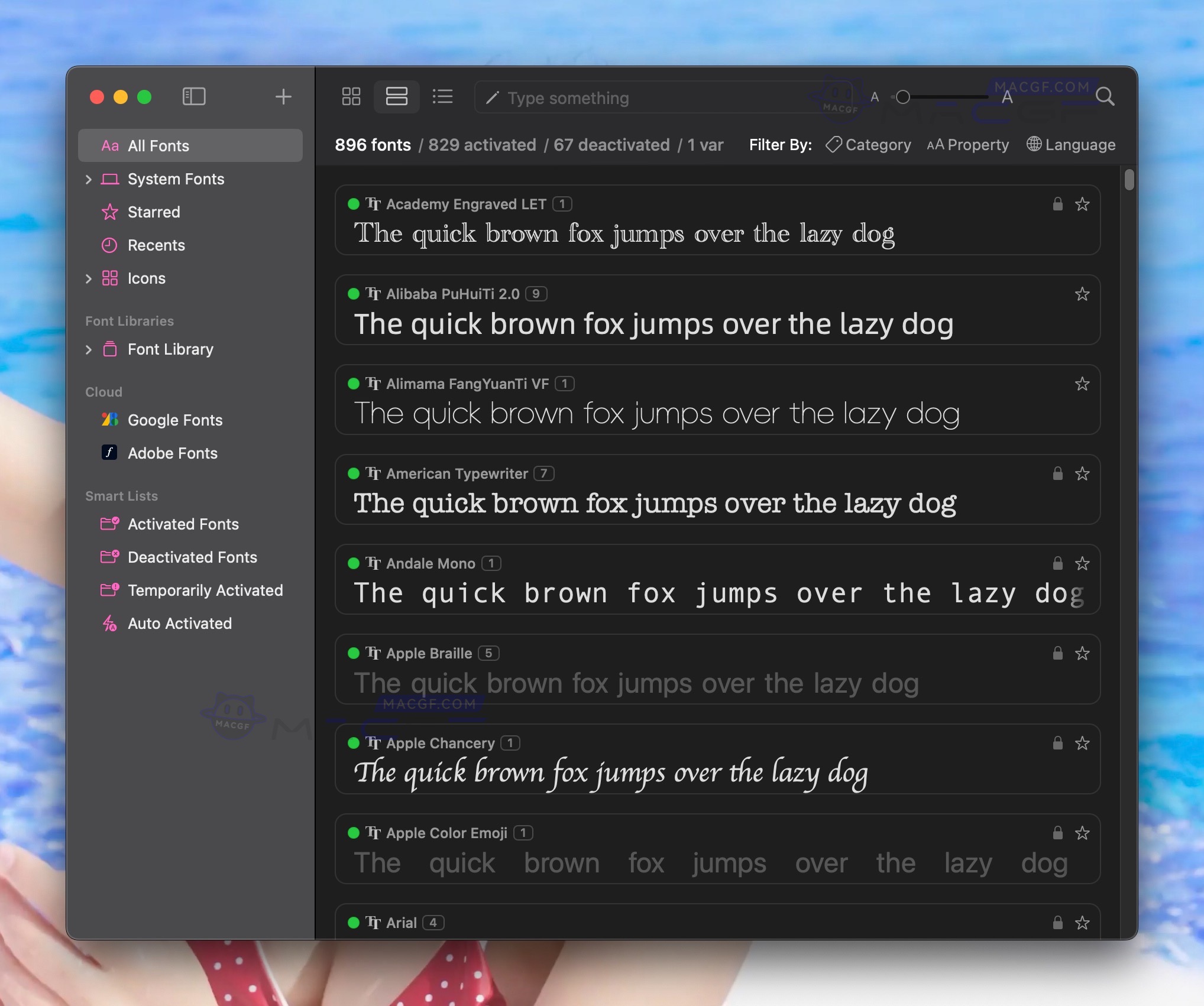Screen dimensions: 1204x1006
Task: Expand the Font Library tree
Action: pos(89,349)
